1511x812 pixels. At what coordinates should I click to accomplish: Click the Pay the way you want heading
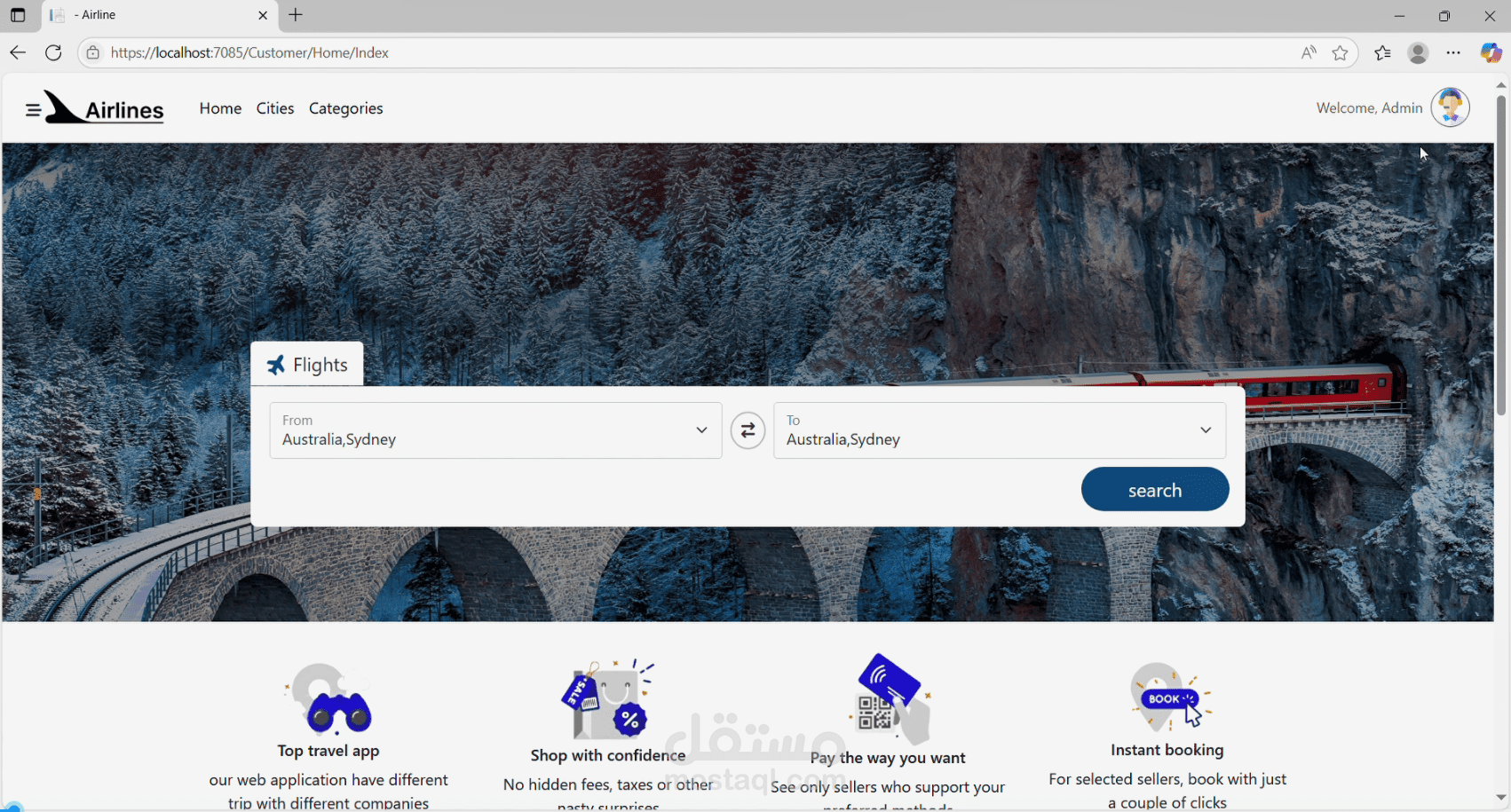coord(888,758)
